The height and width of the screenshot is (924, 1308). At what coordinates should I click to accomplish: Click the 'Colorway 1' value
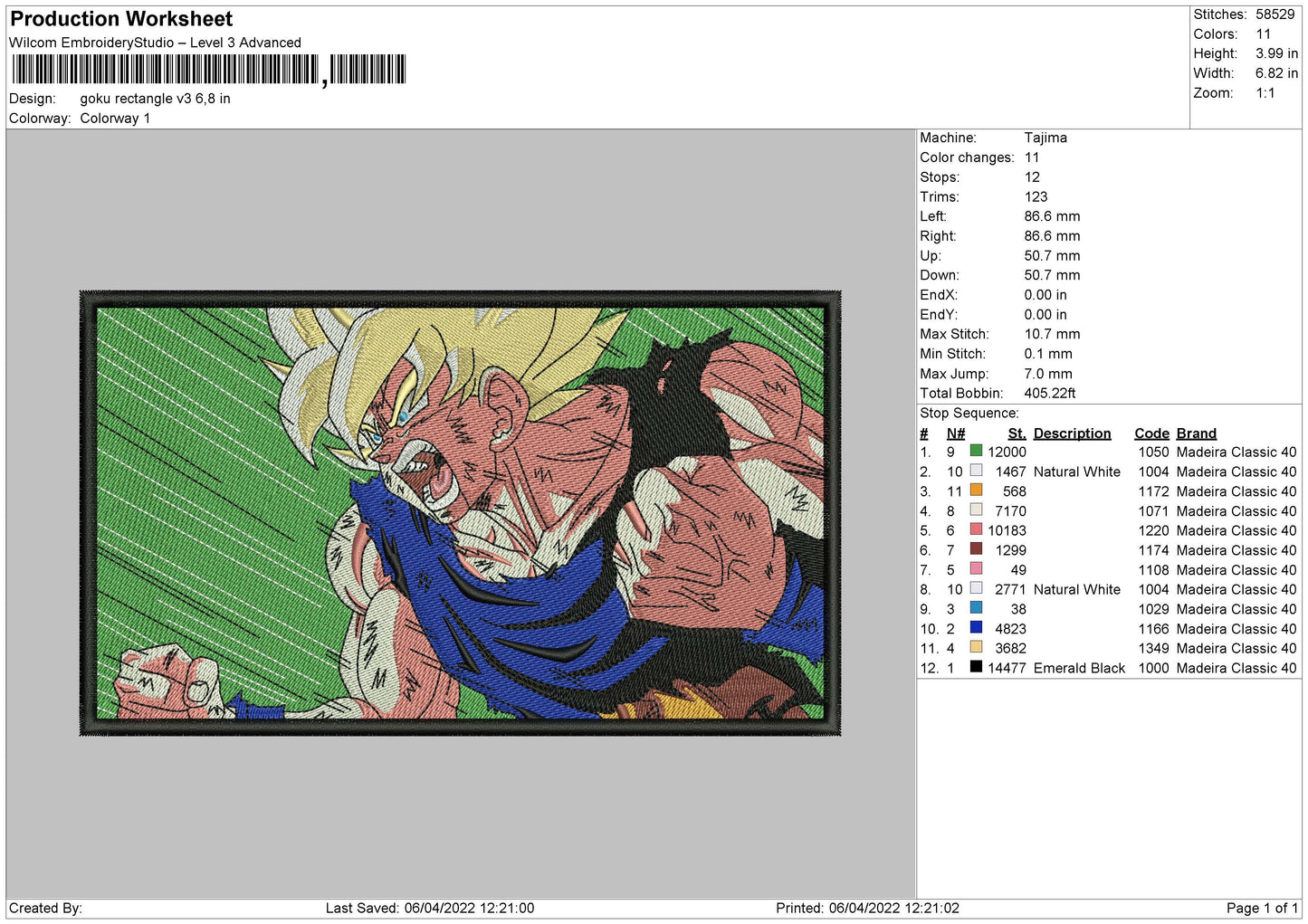point(115,119)
